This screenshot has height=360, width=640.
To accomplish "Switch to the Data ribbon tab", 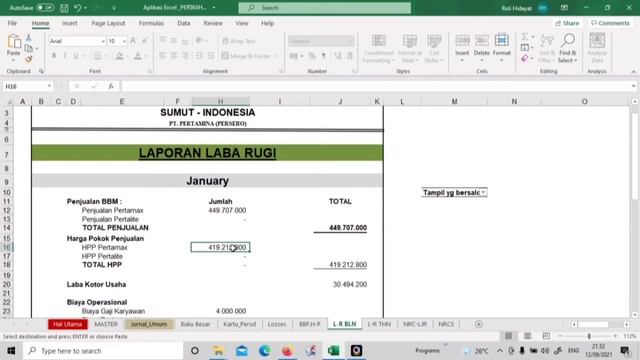I will [x=184, y=23].
